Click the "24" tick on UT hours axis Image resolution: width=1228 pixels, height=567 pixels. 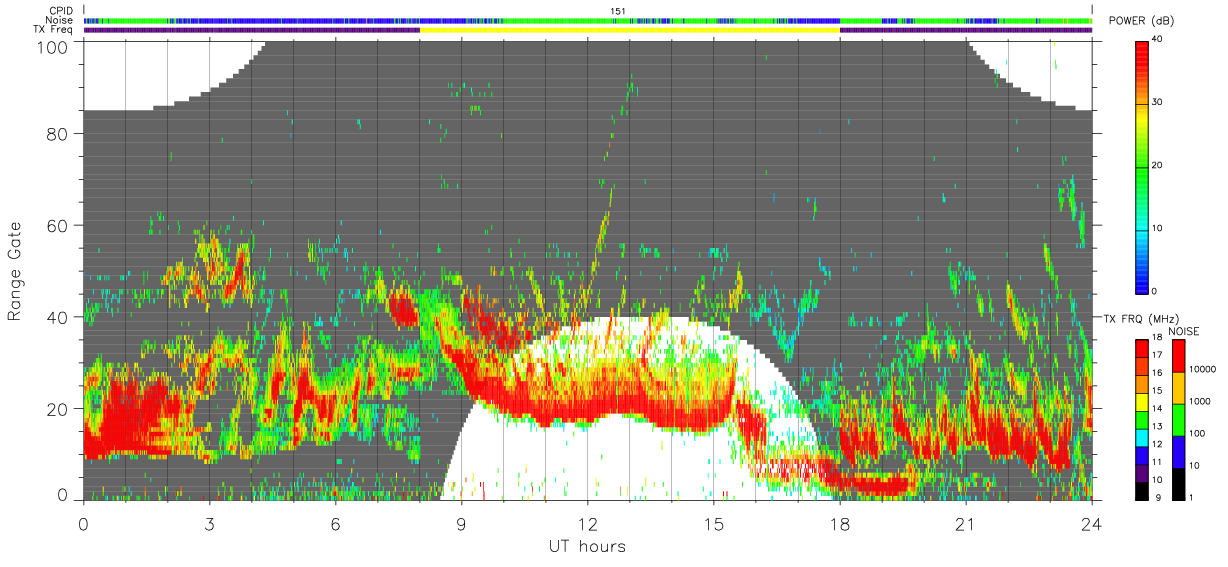point(1091,522)
